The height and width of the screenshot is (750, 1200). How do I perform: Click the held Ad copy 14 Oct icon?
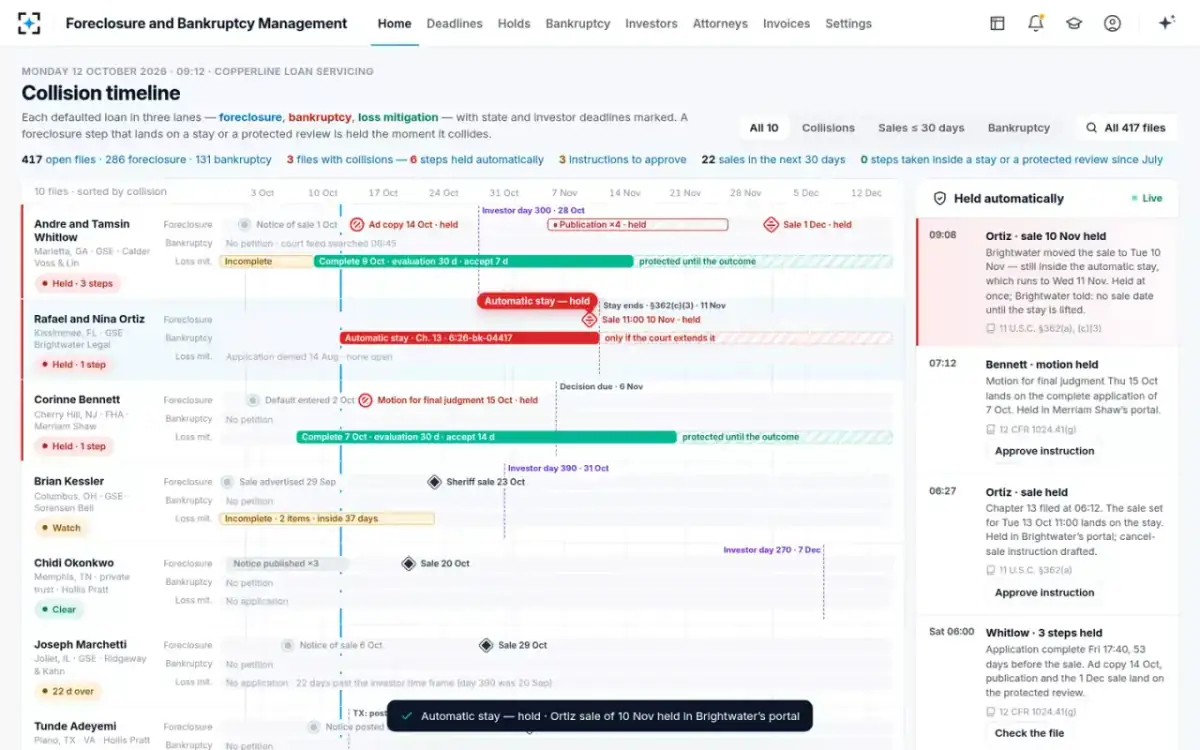(x=357, y=225)
